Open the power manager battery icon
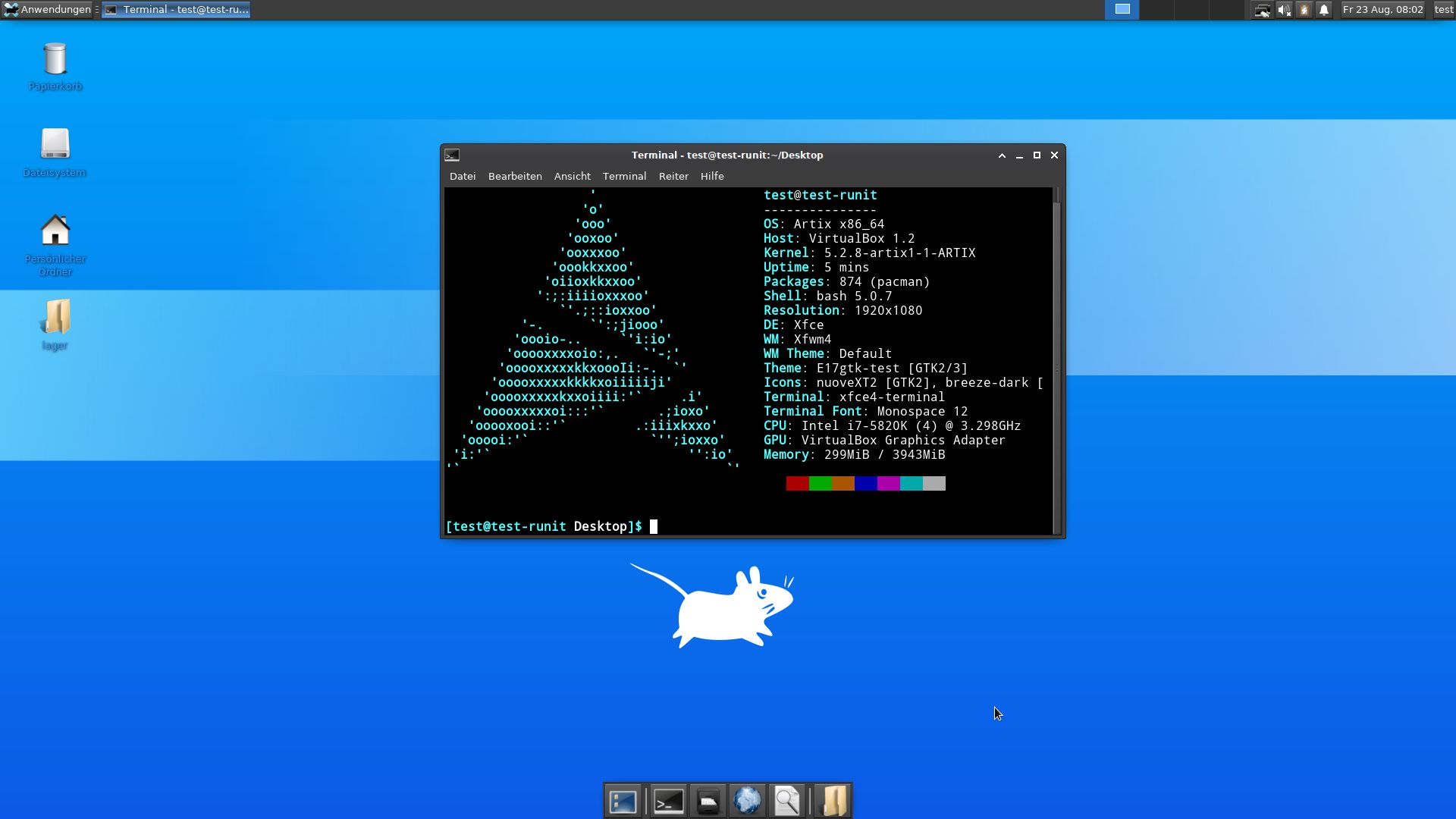Screen dimensions: 1456x819 1304,10
